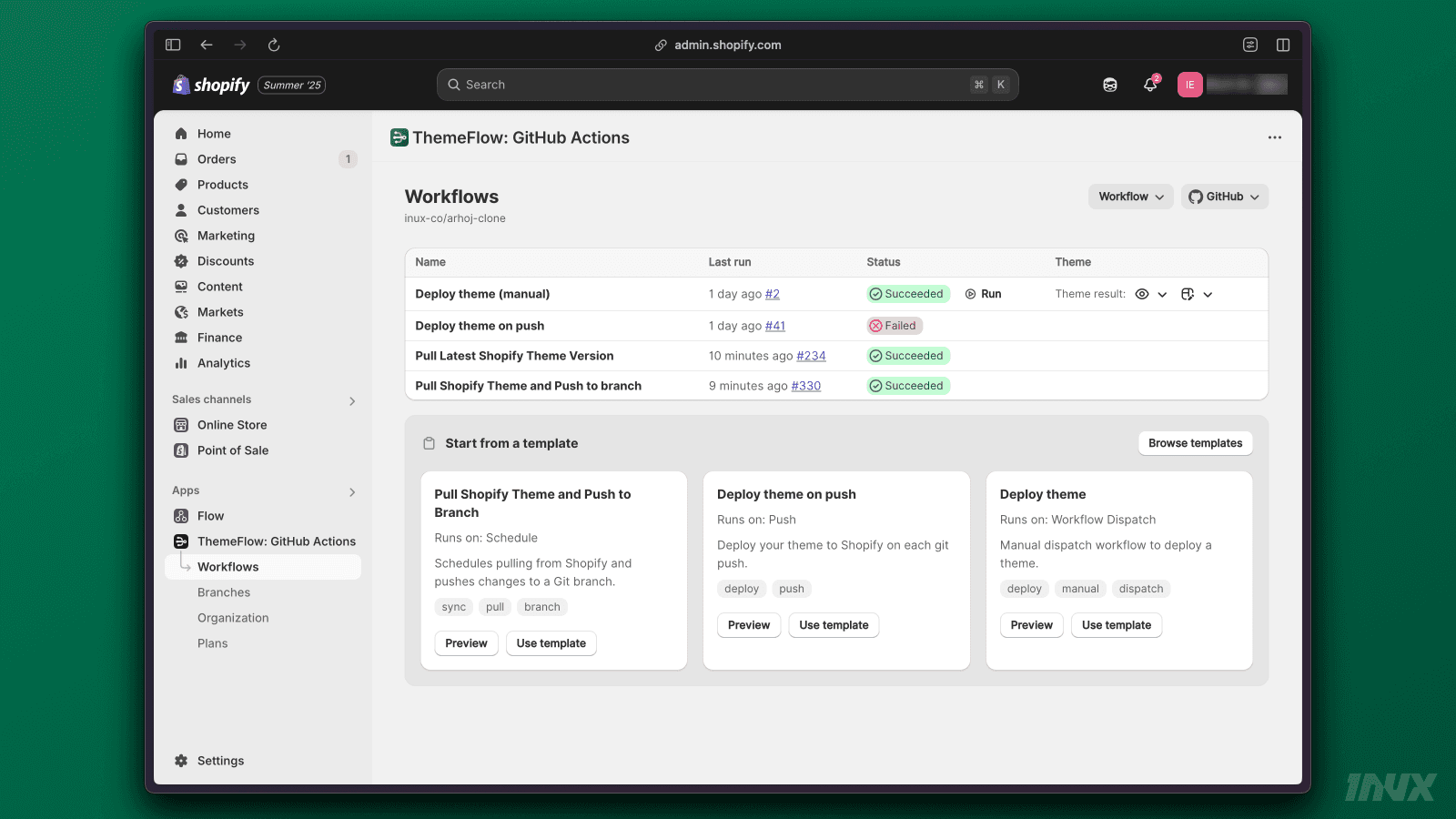Screen dimensions: 1456x819
Task: Click the Sidekick assistant icon in the header
Action: pos(1109,84)
